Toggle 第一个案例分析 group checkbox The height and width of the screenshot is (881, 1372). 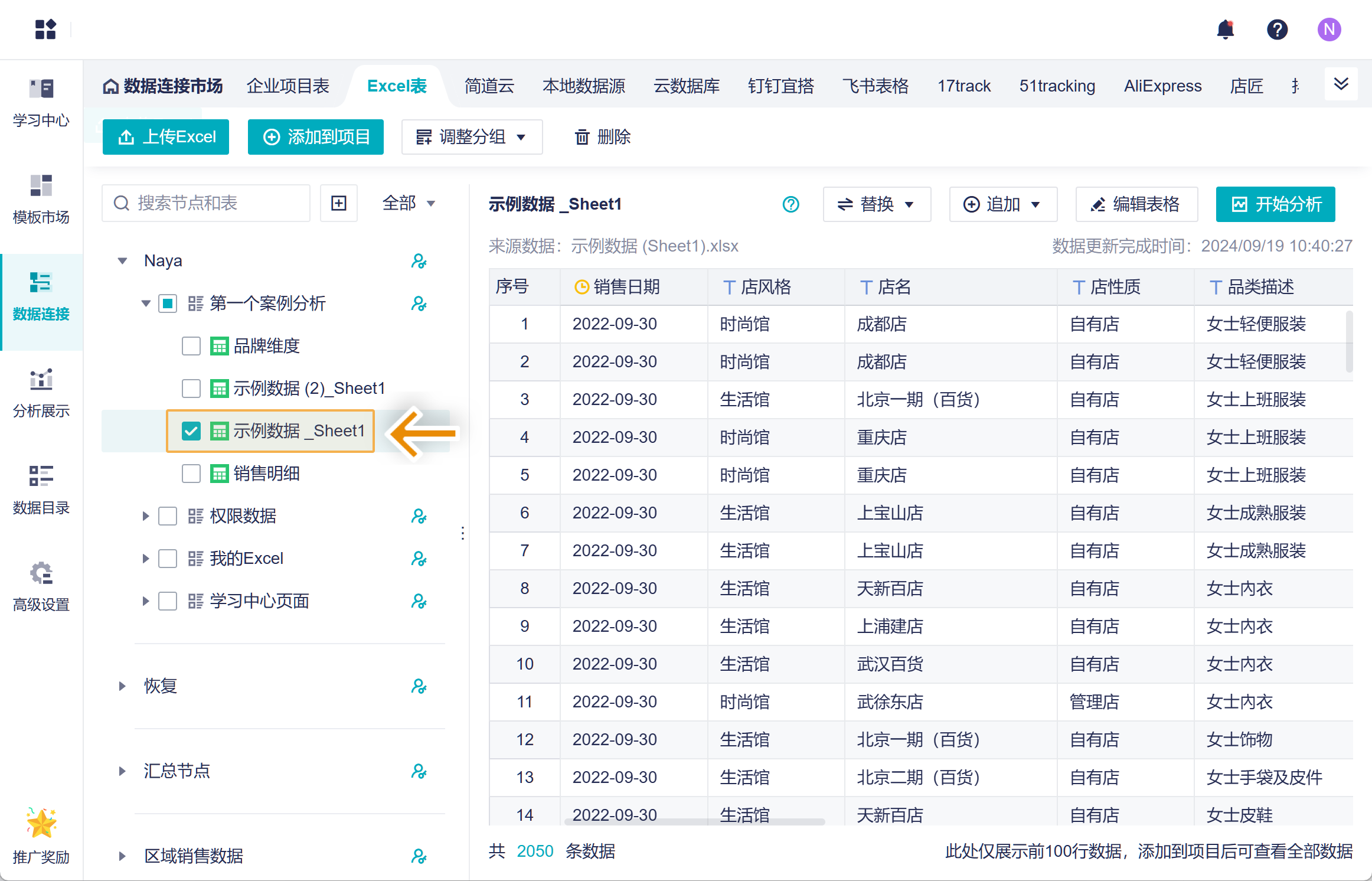[x=168, y=304]
